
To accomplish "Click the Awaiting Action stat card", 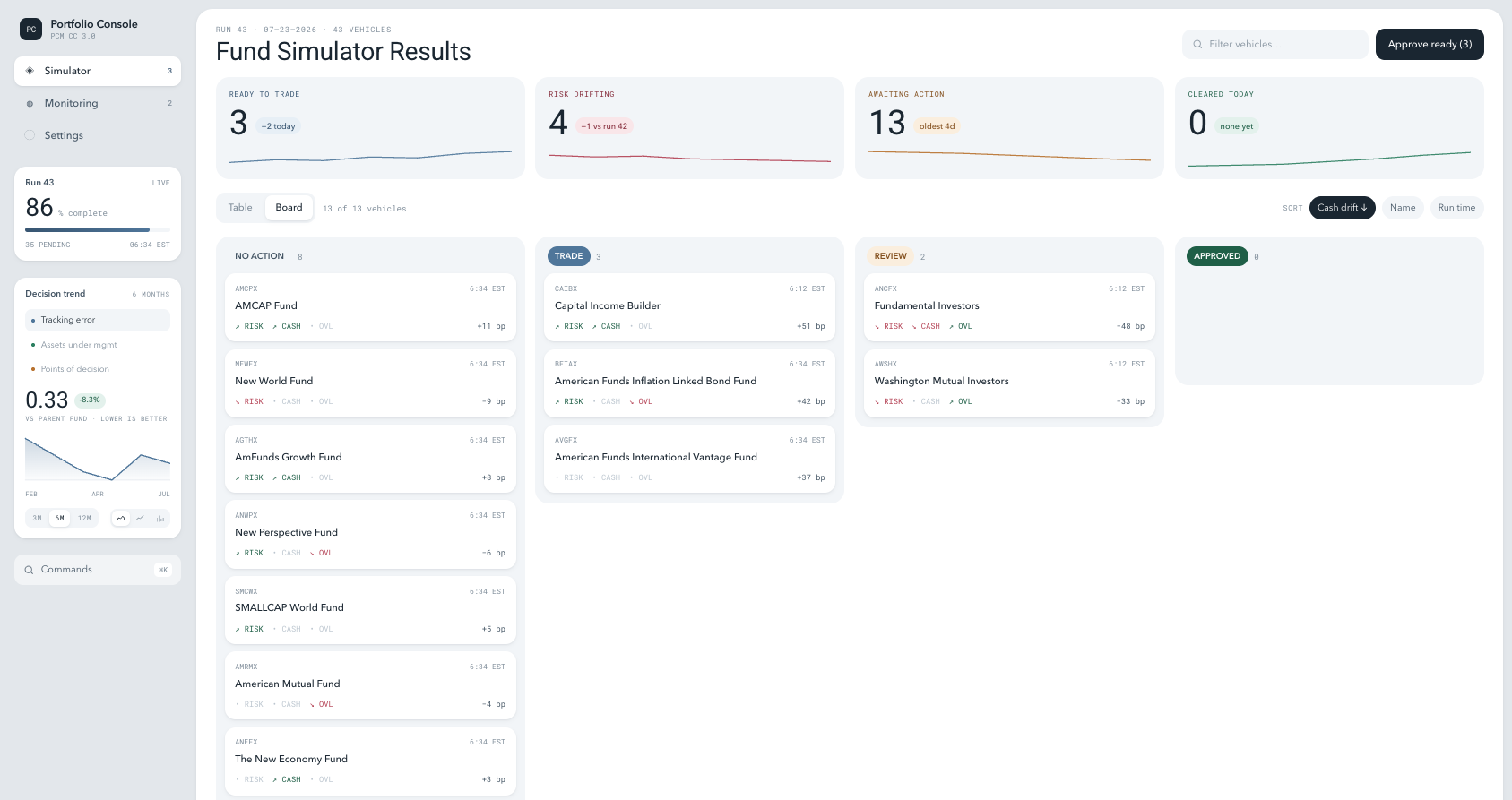I will [1009, 128].
